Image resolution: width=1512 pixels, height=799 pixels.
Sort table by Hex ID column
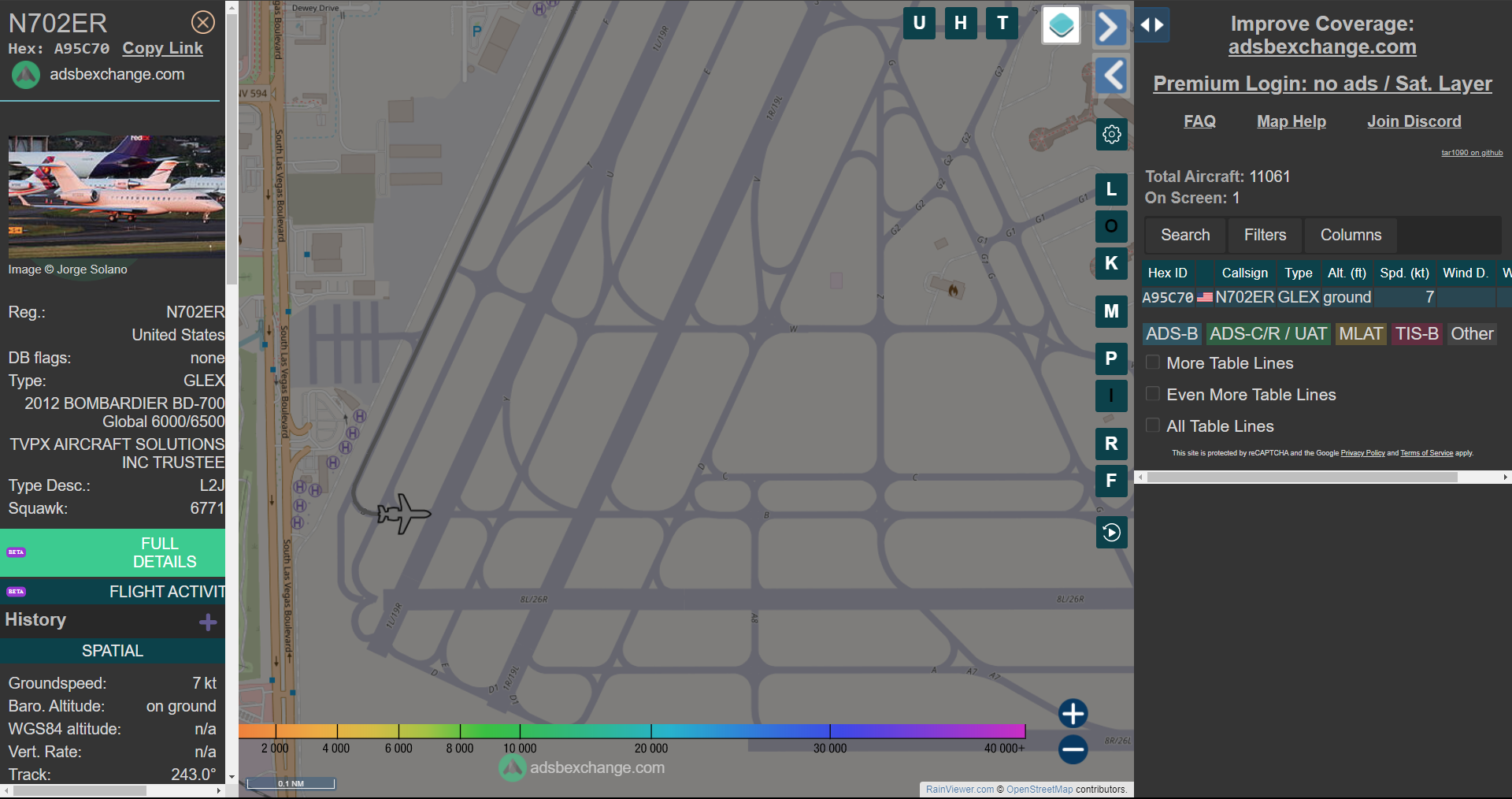pos(1167,273)
